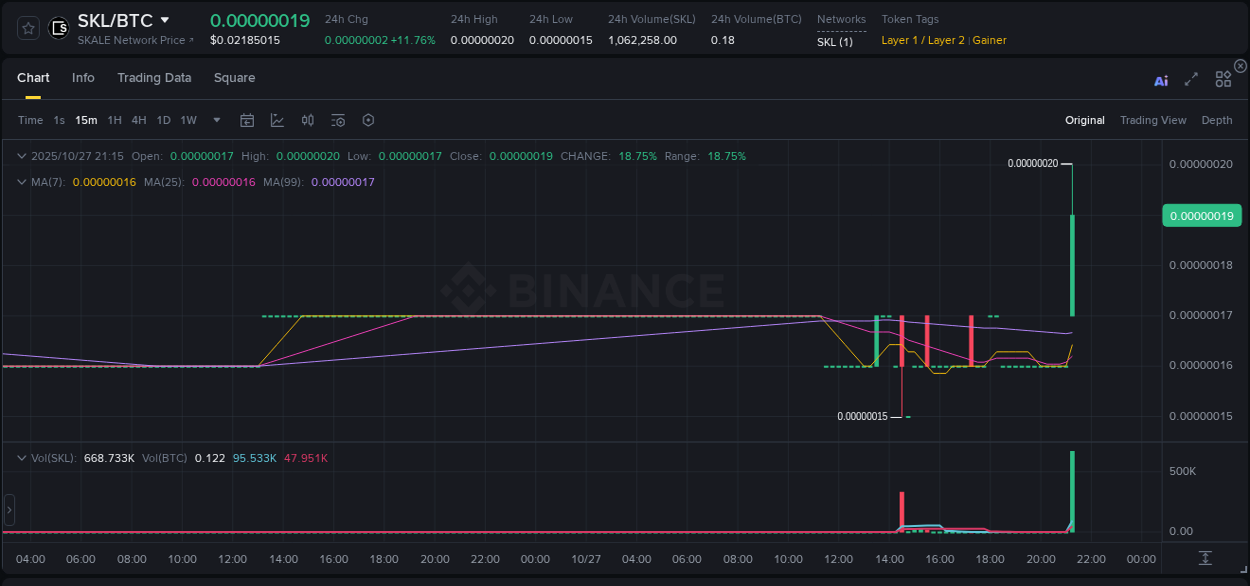Open the Square tab

[234, 78]
